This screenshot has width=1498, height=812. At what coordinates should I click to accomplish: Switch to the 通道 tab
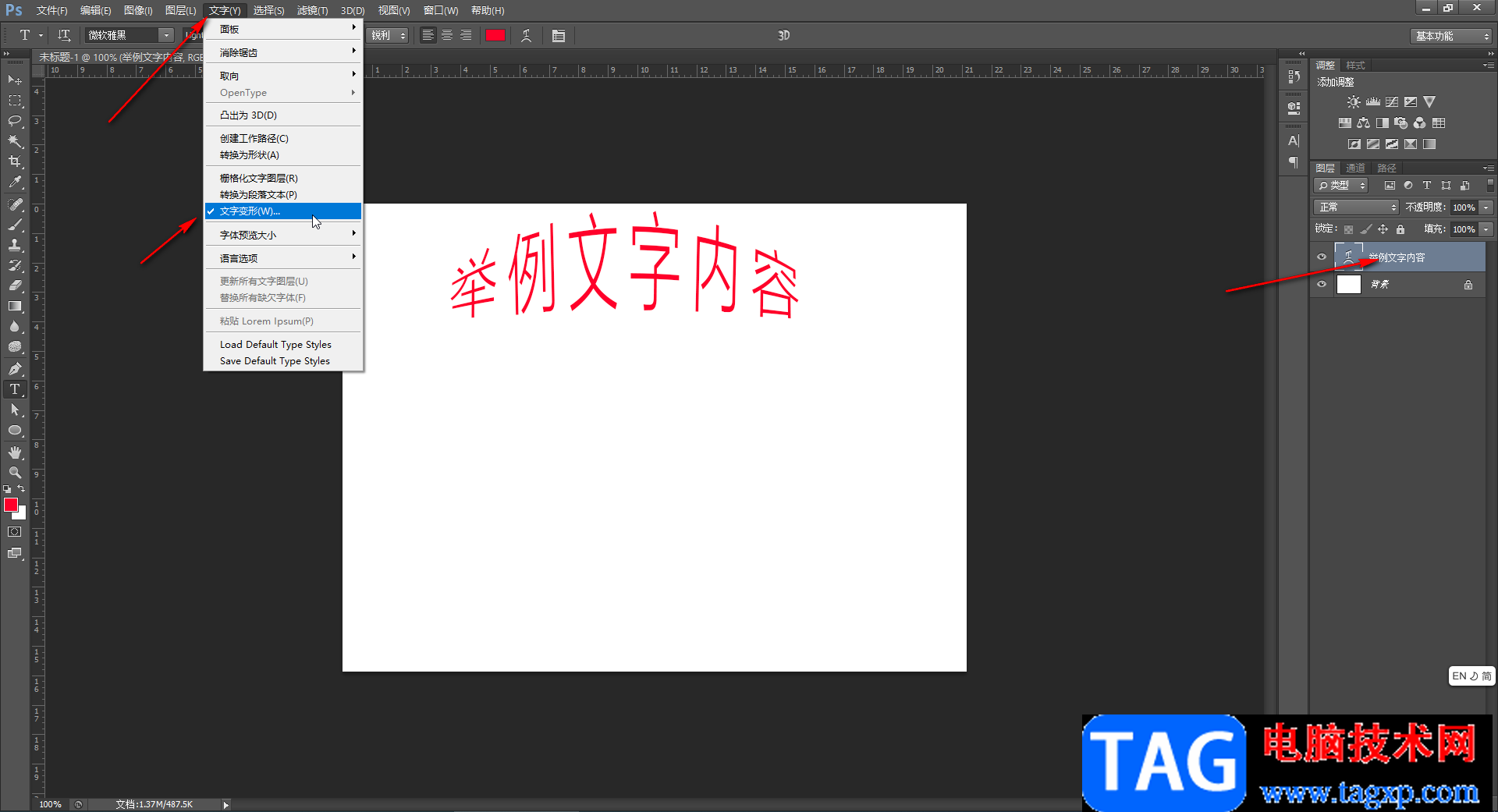pos(1355,168)
